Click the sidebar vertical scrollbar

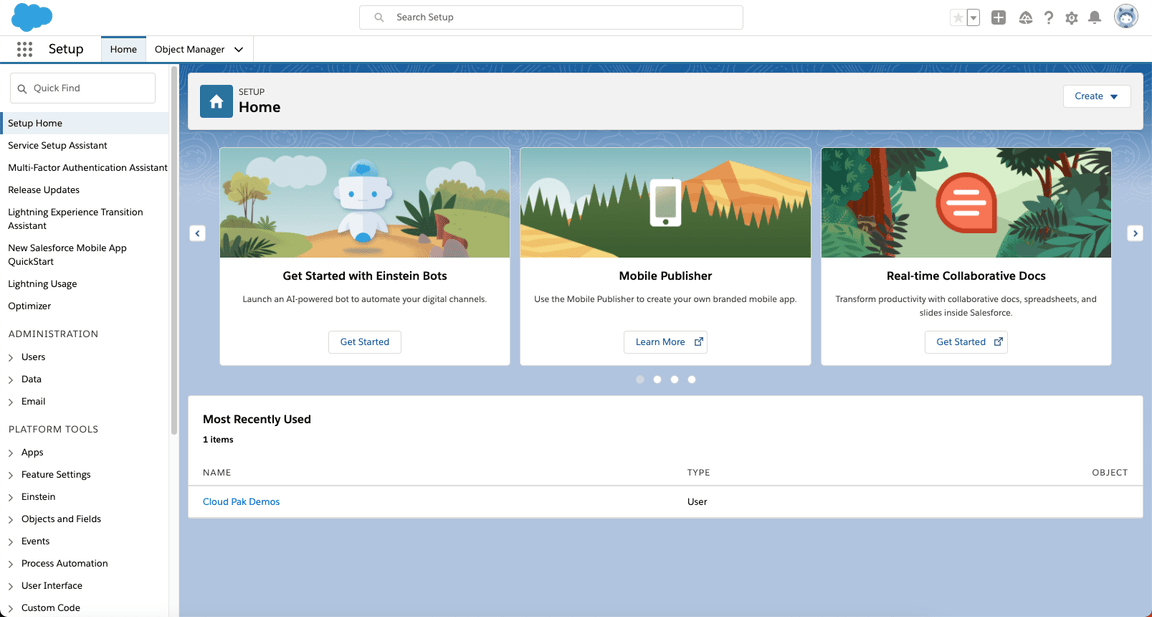pyautogui.click(x=174, y=250)
